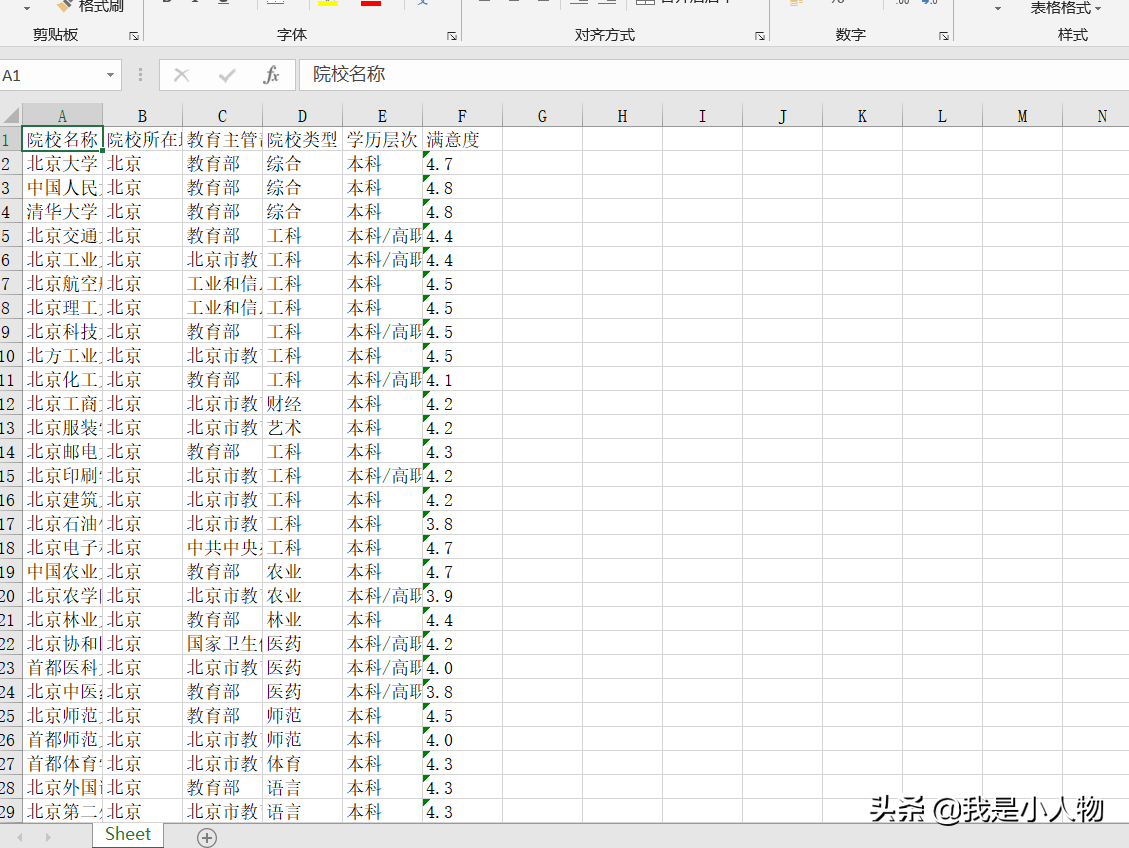
Task: Select column N header
Action: coord(1096,116)
